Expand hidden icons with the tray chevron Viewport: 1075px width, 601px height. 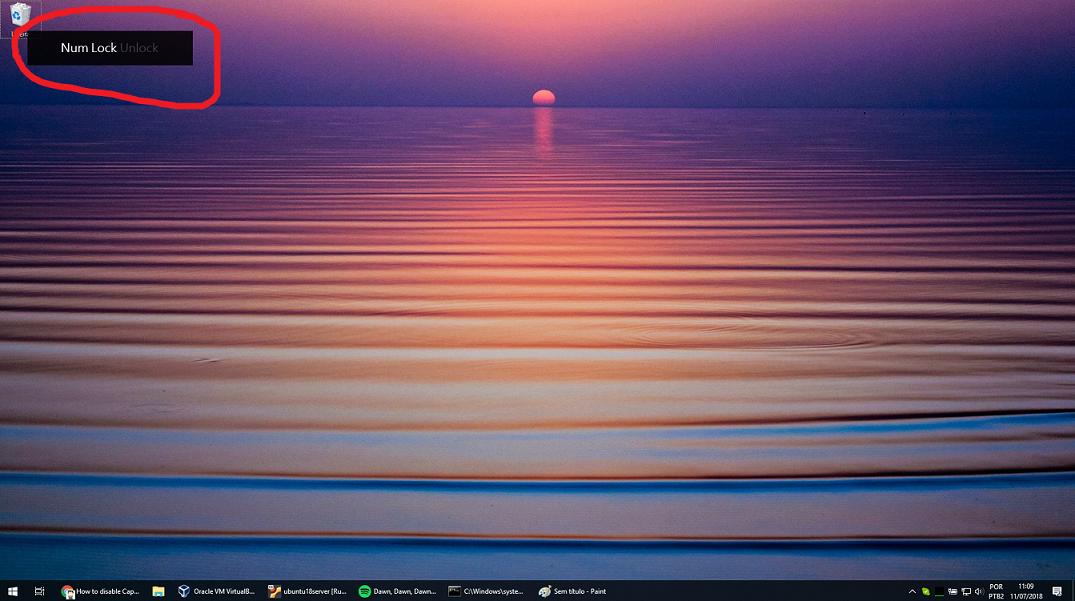[x=911, y=590]
